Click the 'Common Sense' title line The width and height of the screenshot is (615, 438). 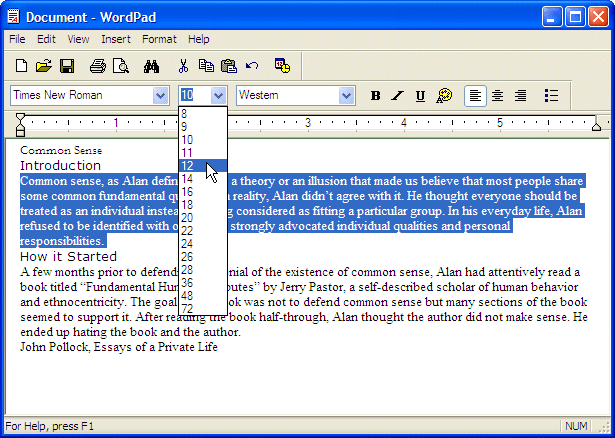click(x=61, y=150)
